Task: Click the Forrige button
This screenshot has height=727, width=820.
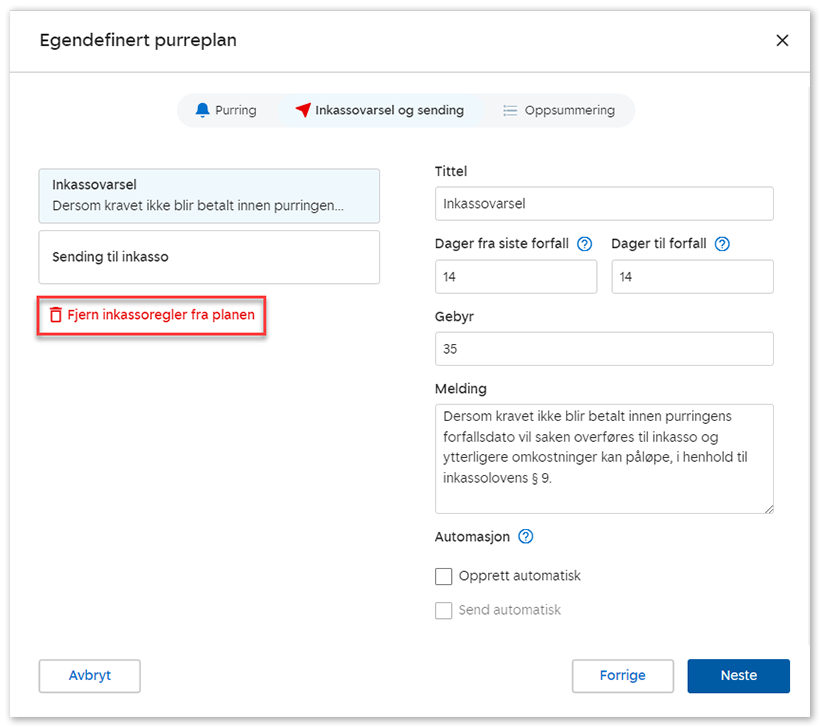Action: (622, 676)
